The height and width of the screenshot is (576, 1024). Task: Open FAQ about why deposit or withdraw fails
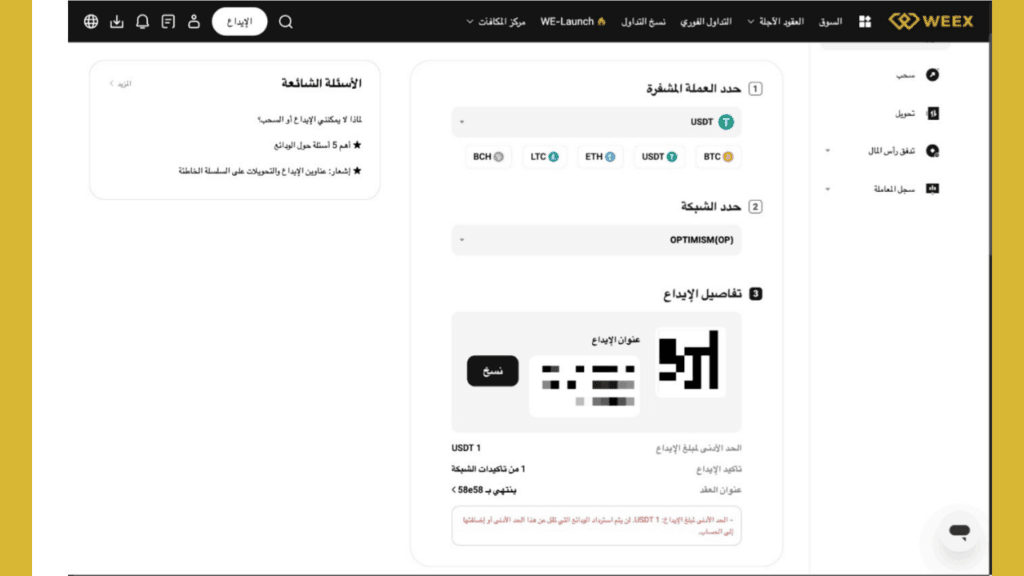pyautogui.click(x=310, y=120)
